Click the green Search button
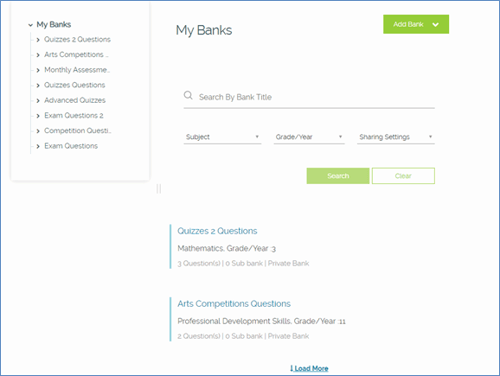This screenshot has height=376, width=500. (x=338, y=176)
